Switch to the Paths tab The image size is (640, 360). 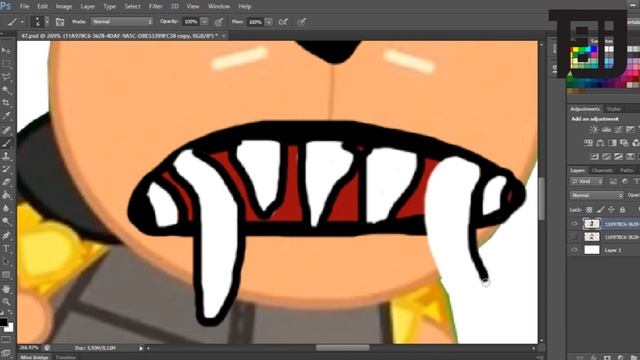click(626, 170)
